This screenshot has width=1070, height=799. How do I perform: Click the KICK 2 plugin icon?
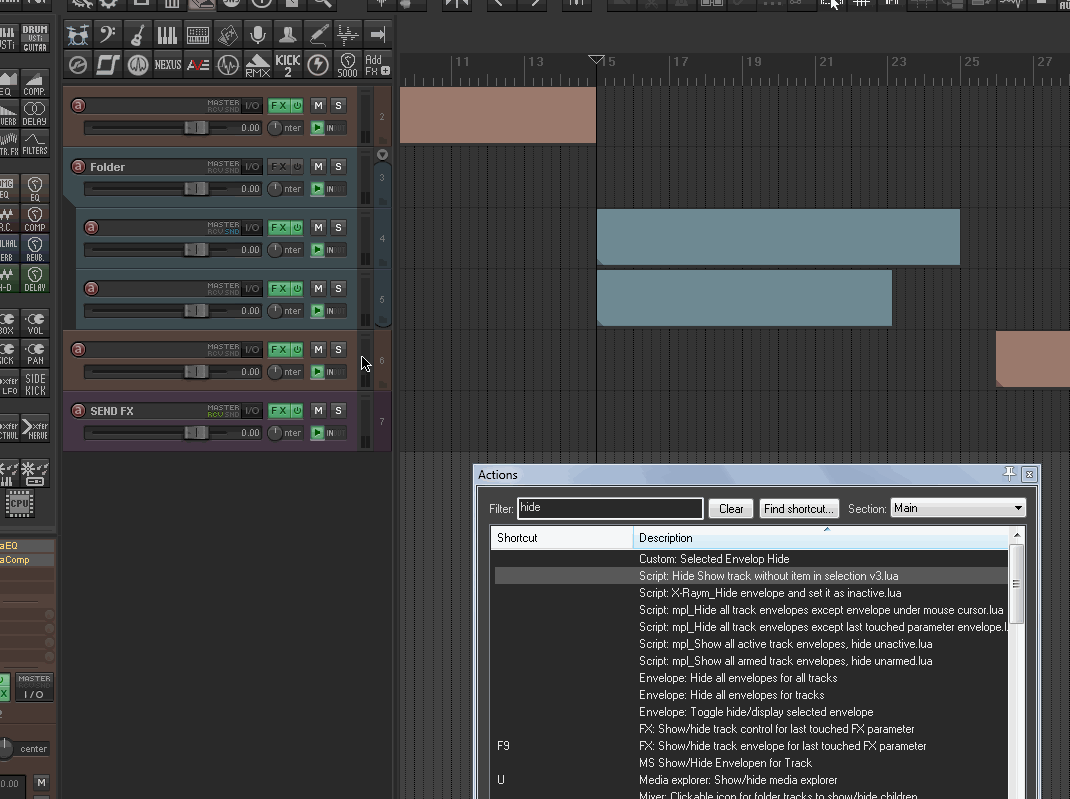coord(288,65)
